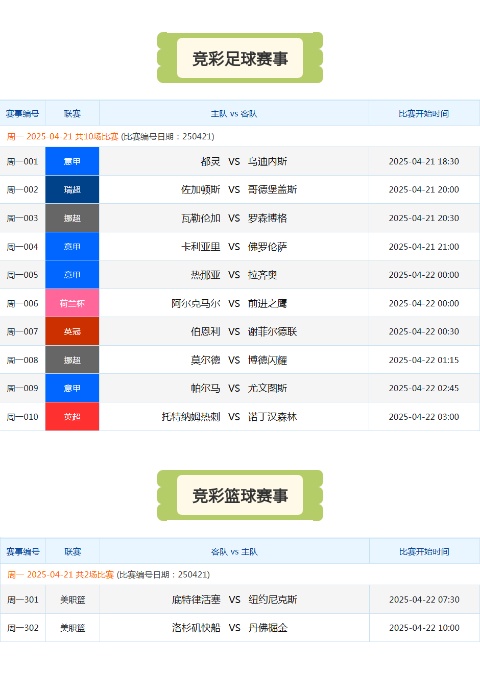Click start time 2025-04-22 03:00
The height and width of the screenshot is (690, 480).
click(424, 417)
